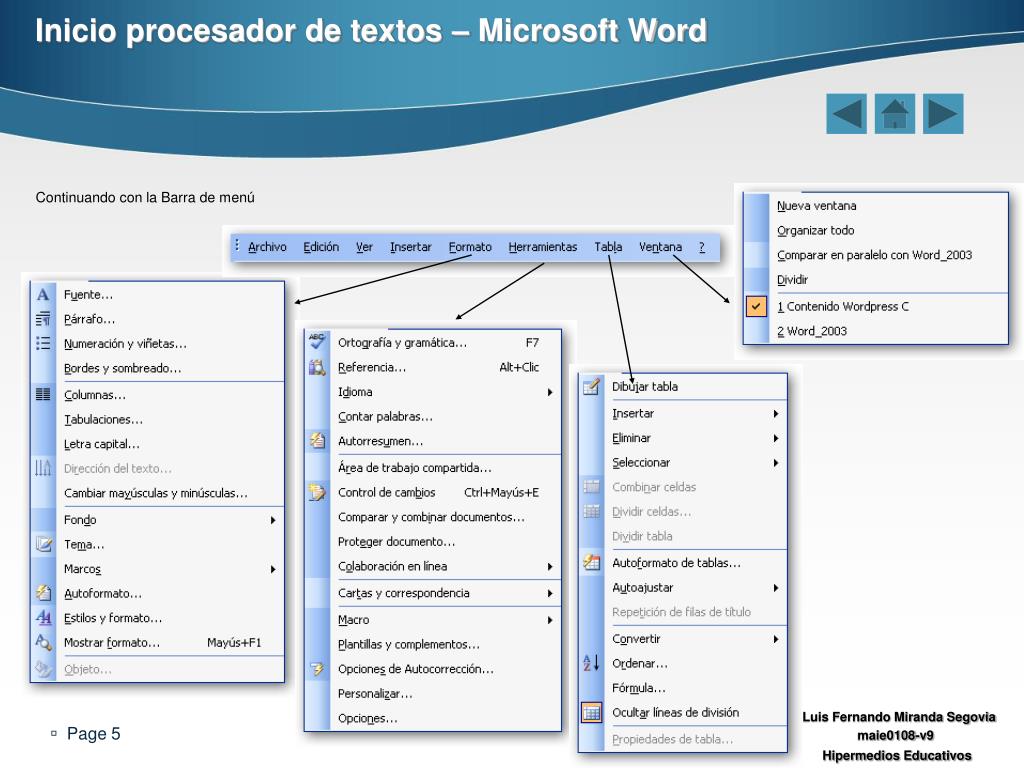1024x768 pixels.
Task: Expand the Macro submenu arrow
Action: 550,620
